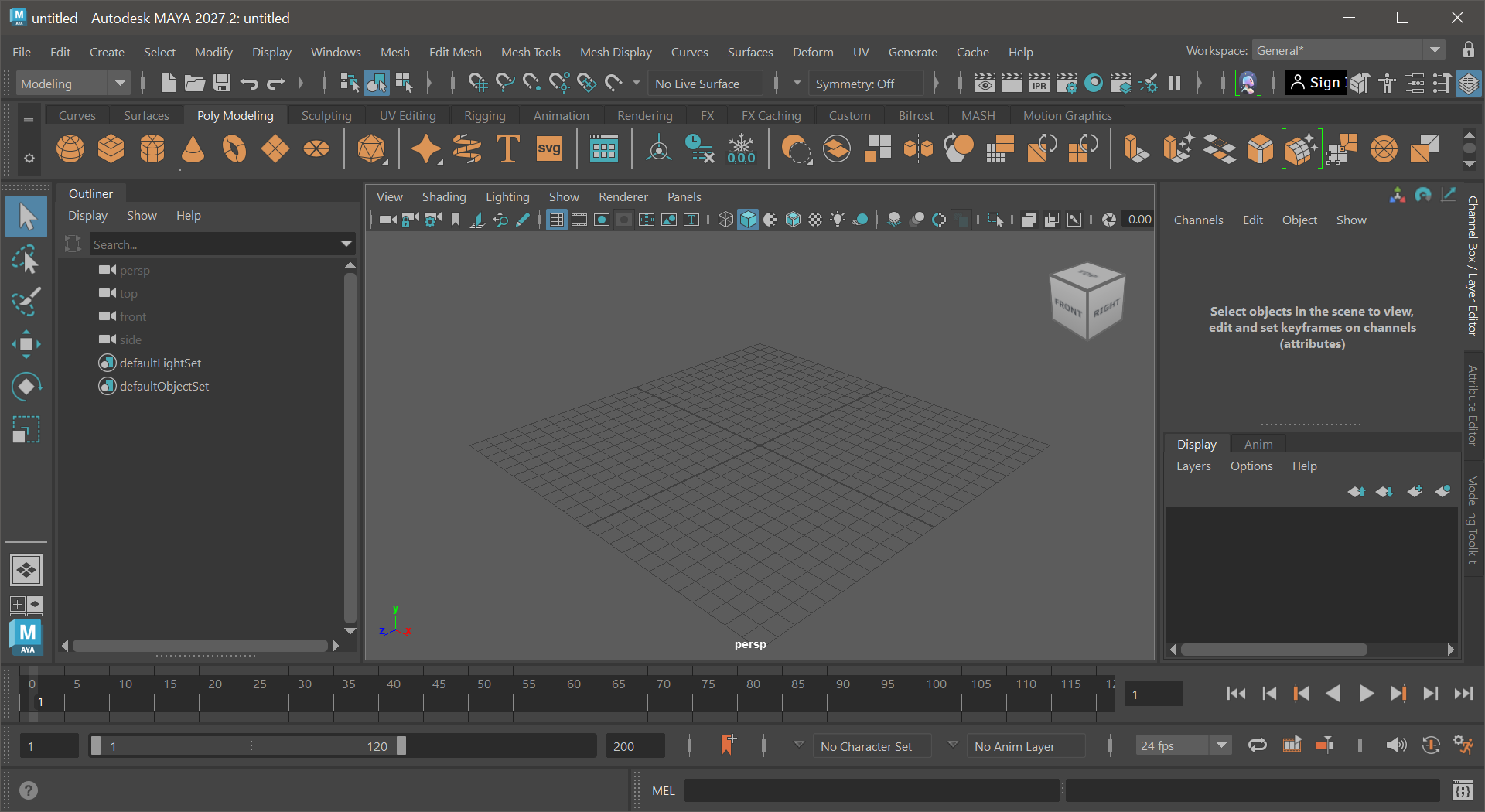Click the New scene icon
1485x812 pixels.
(x=168, y=83)
